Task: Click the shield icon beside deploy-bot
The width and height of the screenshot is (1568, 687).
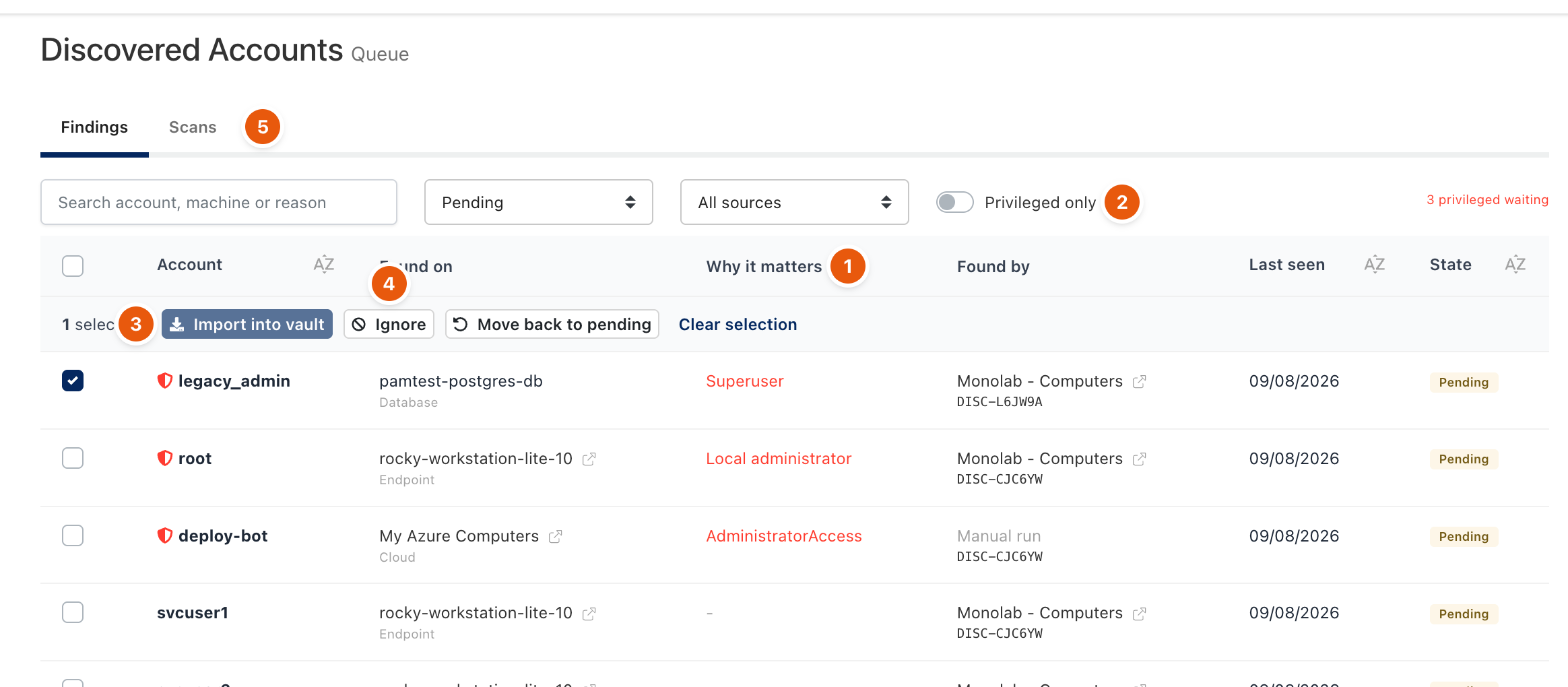Action: click(165, 536)
